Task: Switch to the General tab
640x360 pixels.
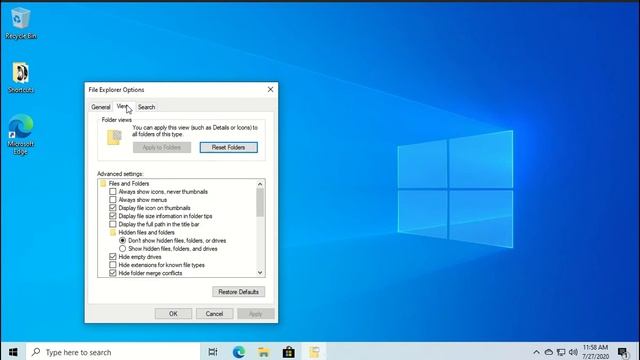Action: tap(101, 107)
